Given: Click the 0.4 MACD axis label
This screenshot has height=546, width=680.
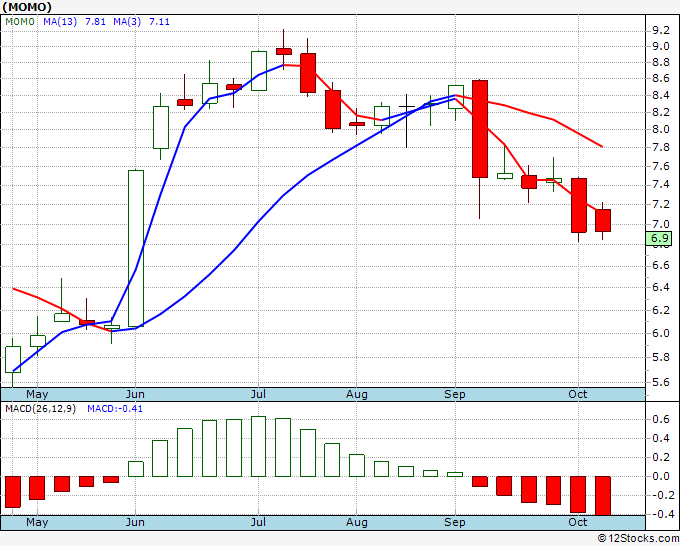Looking at the screenshot, I should click(x=661, y=438).
